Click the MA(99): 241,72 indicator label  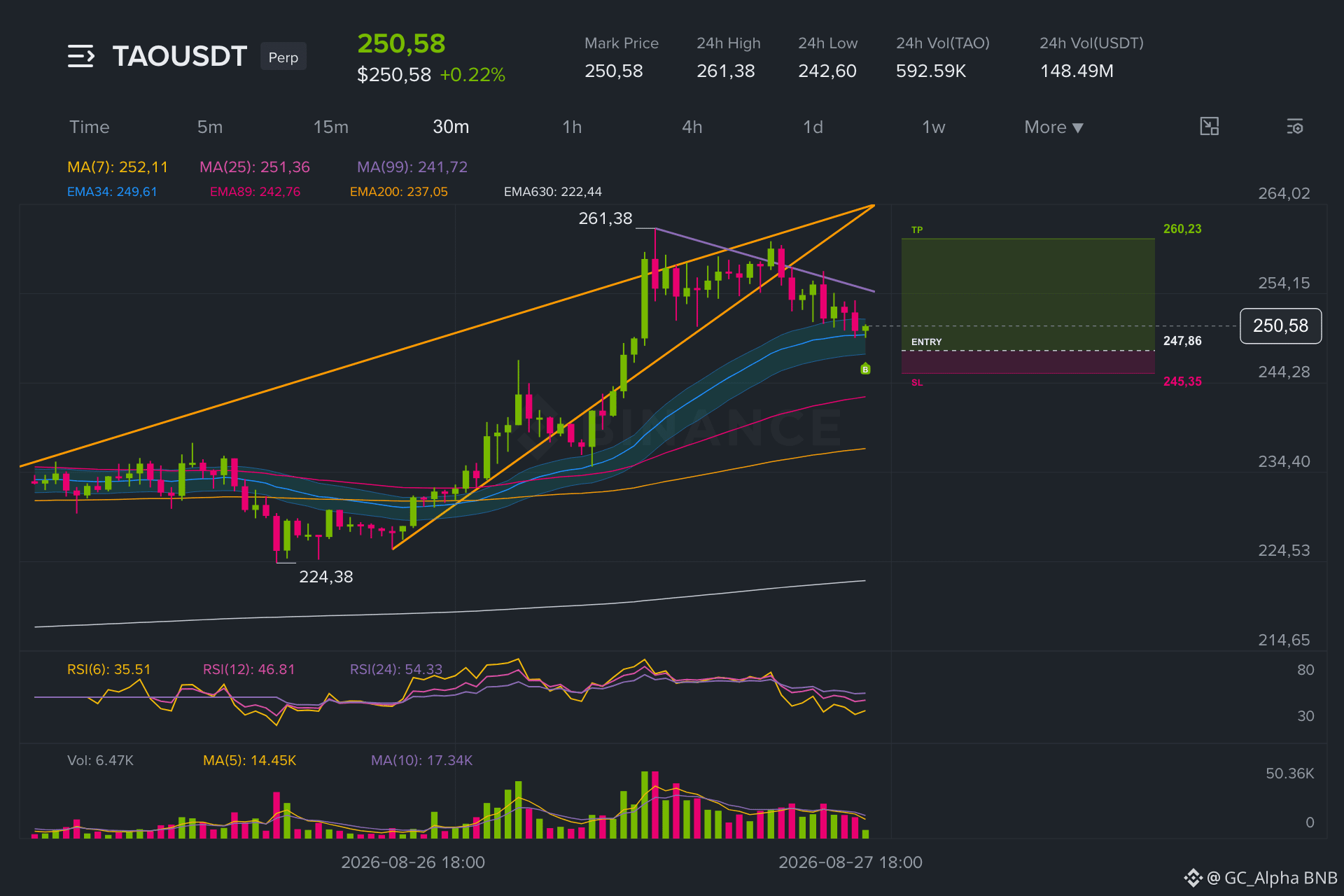(x=412, y=167)
